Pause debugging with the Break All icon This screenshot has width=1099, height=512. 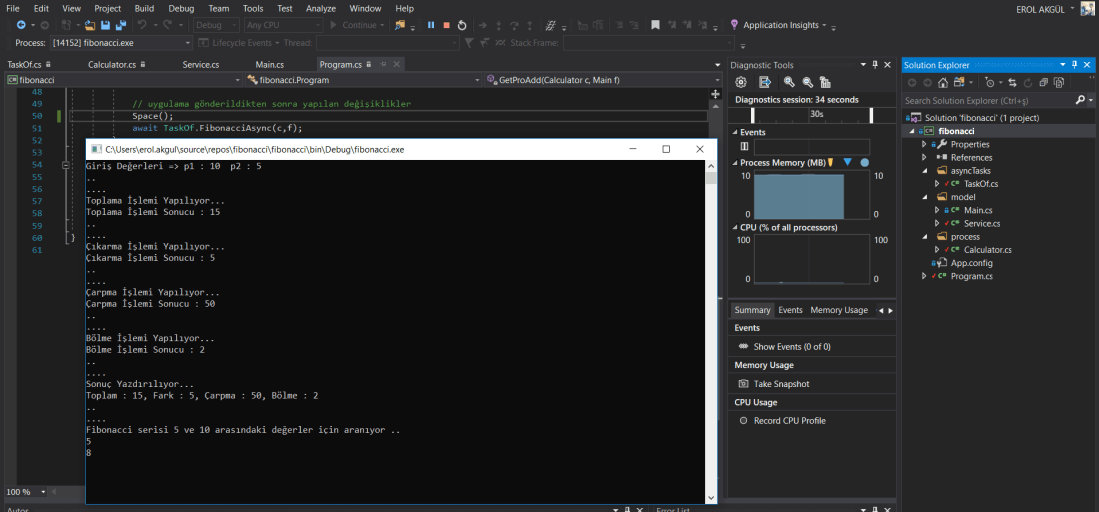pos(431,25)
